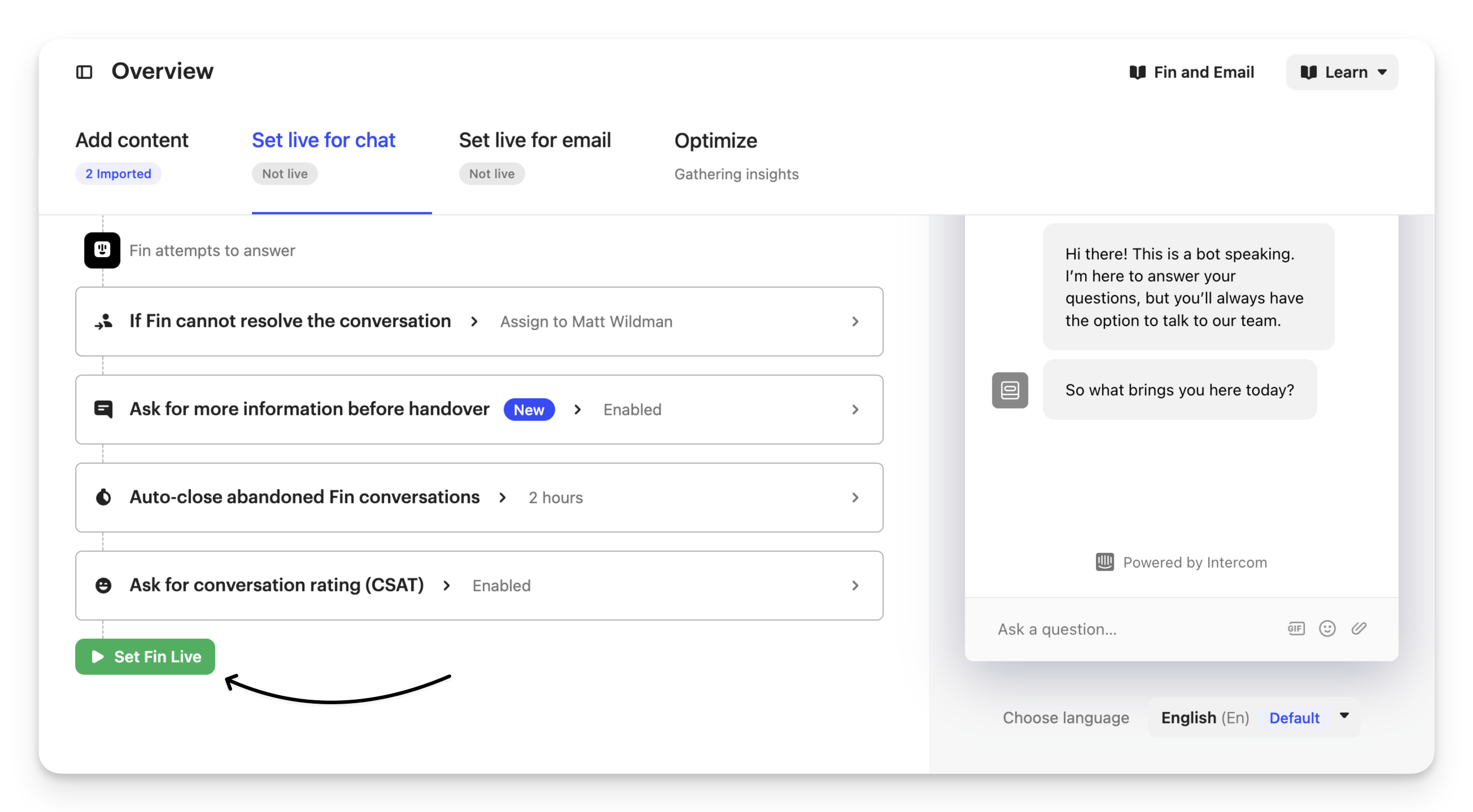Click the Overview heading
Screen dimensions: 1473x812
tap(163, 72)
